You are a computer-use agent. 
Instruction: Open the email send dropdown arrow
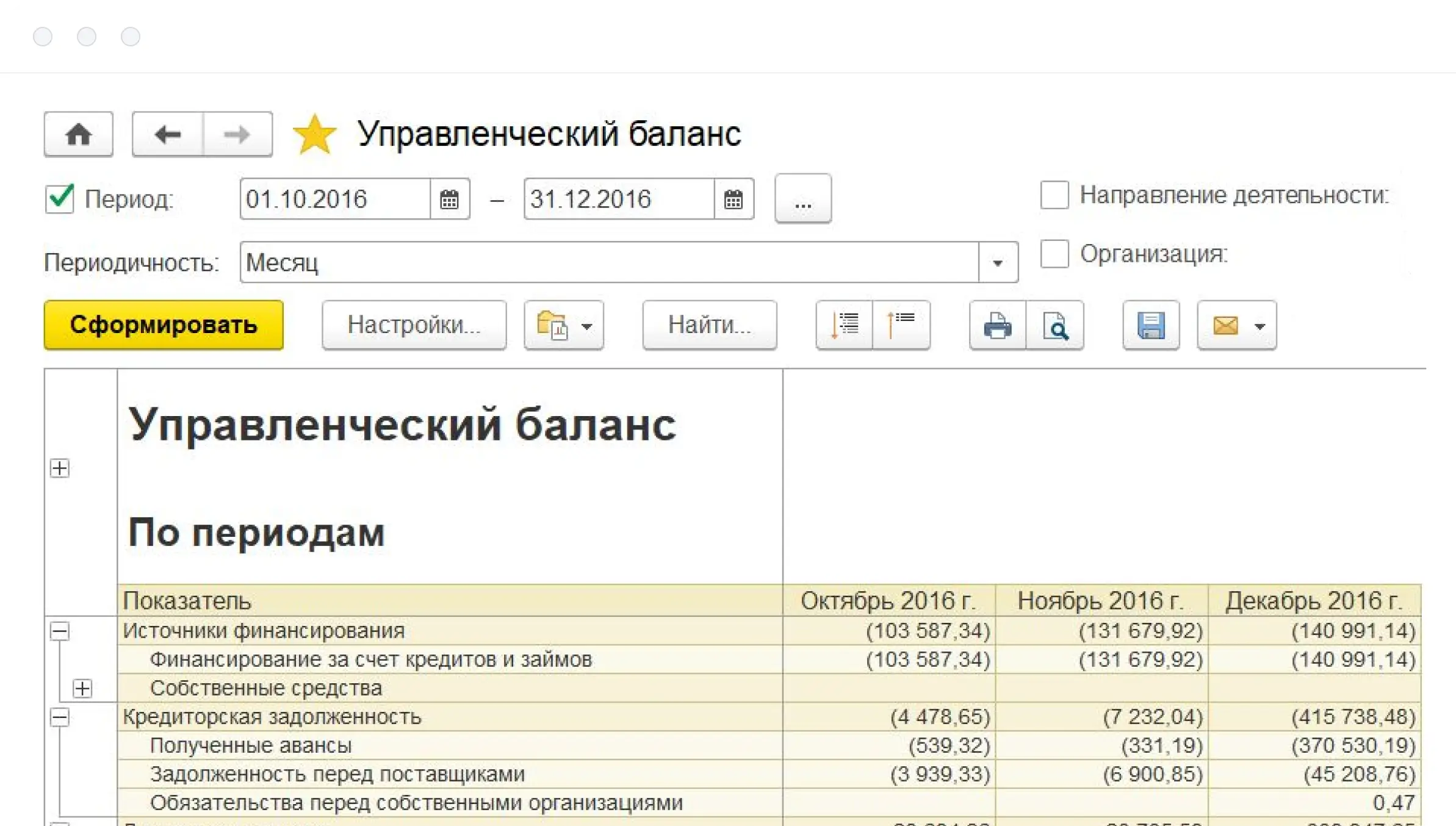click(x=1260, y=326)
